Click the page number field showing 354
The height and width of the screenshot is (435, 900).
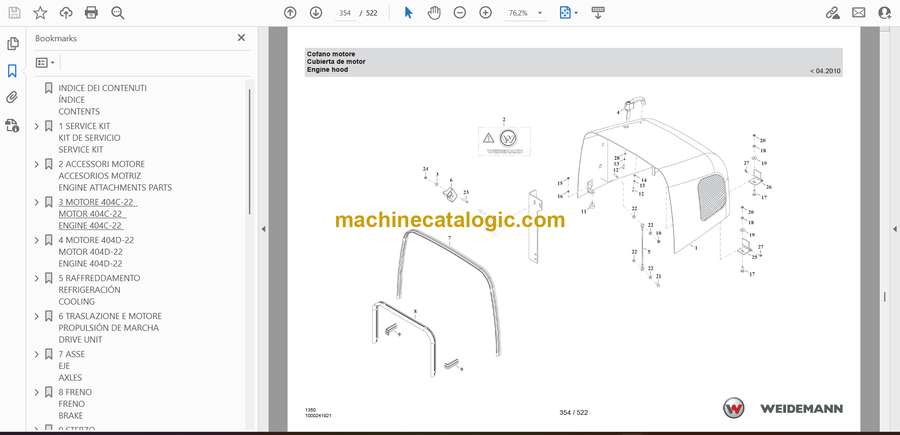344,13
